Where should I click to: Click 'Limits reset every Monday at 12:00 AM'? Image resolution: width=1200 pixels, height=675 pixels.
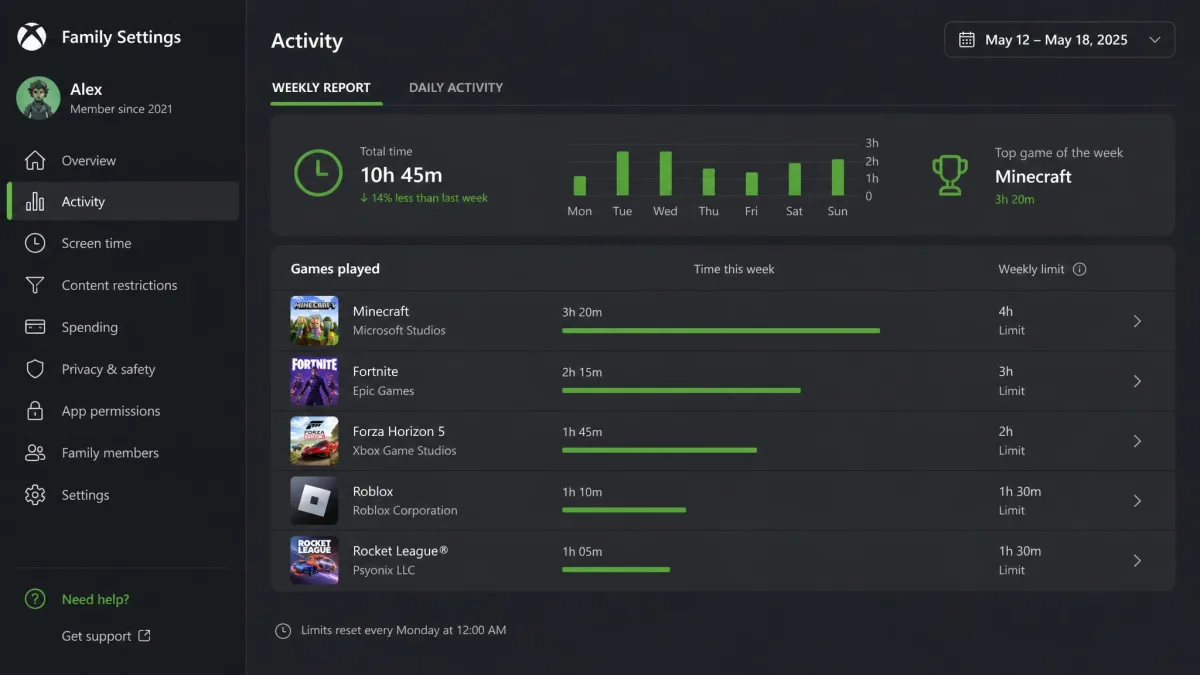click(404, 630)
